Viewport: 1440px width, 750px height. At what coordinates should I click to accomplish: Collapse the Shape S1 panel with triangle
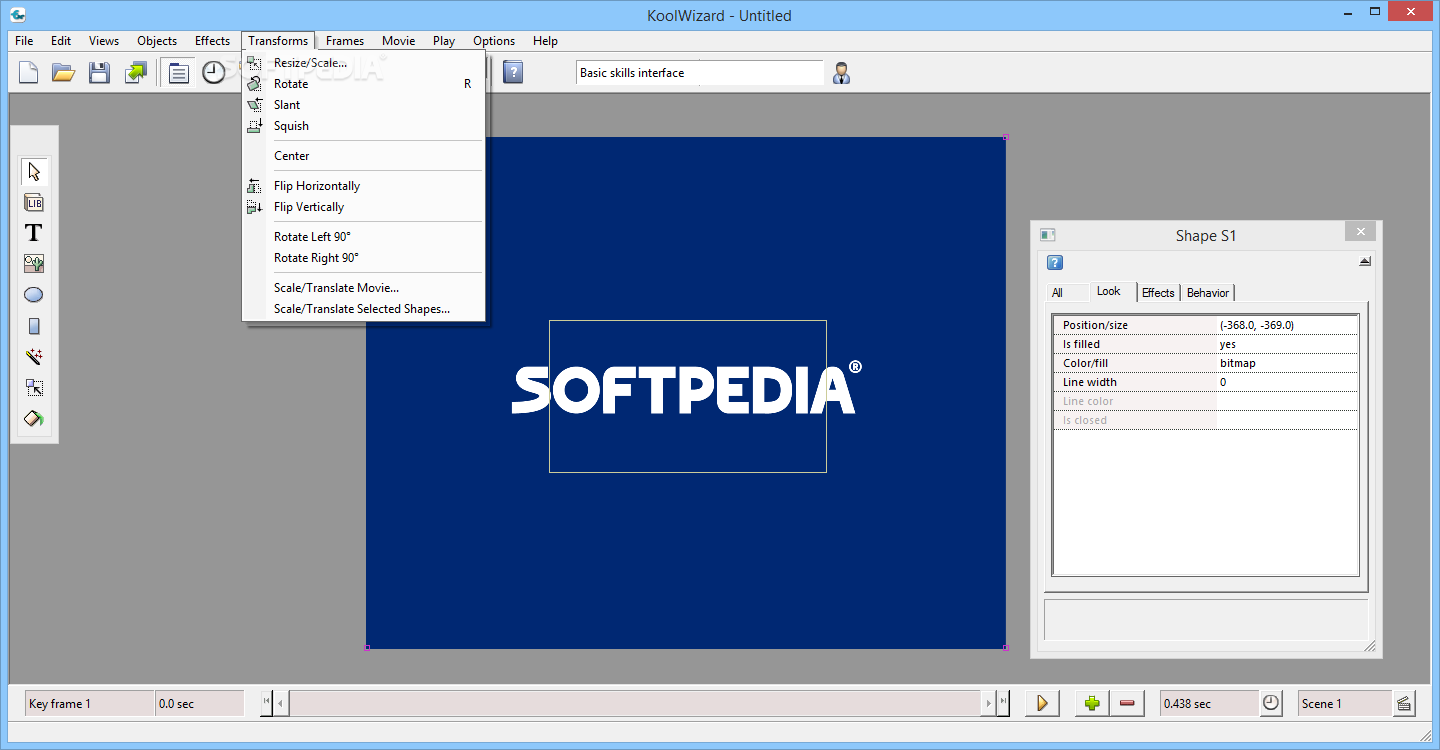tap(1365, 262)
